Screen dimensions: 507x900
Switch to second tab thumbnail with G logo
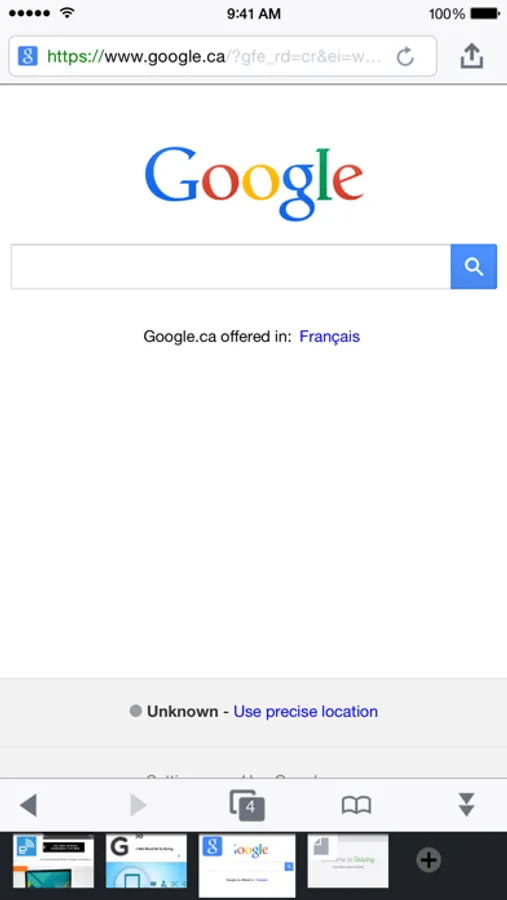click(x=146, y=861)
